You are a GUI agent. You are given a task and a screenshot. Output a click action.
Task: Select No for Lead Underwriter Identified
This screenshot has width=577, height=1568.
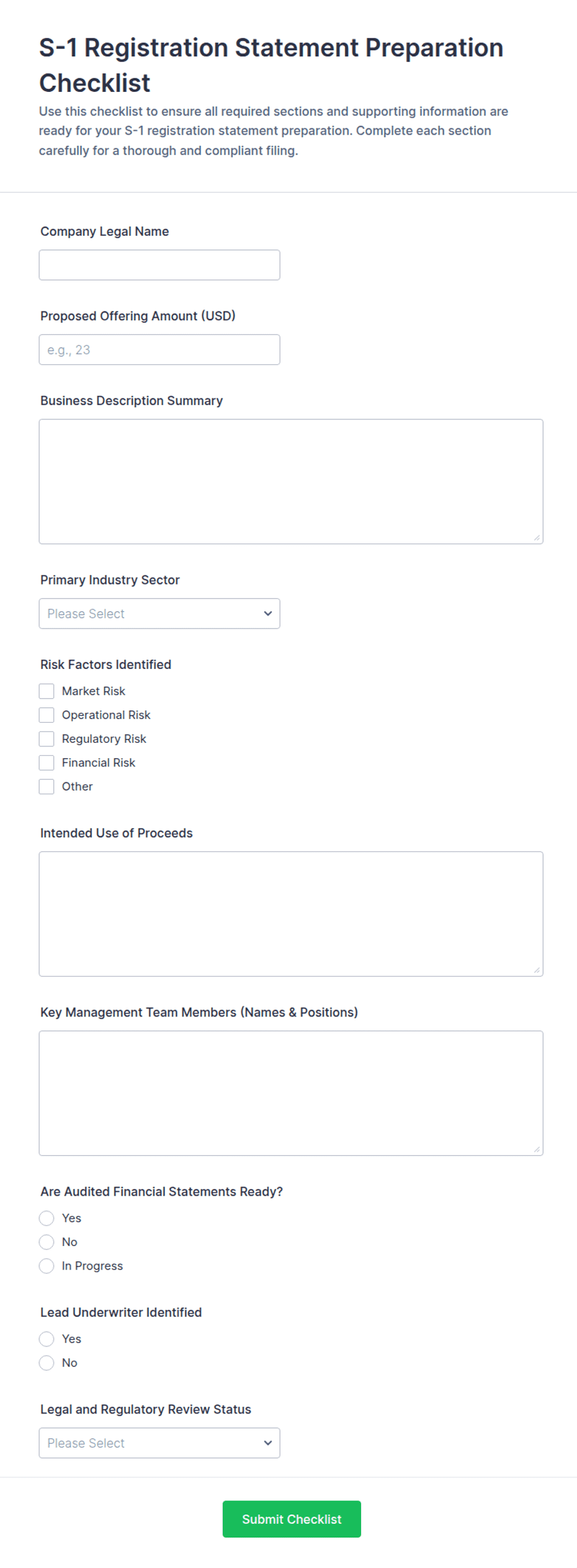47,1363
